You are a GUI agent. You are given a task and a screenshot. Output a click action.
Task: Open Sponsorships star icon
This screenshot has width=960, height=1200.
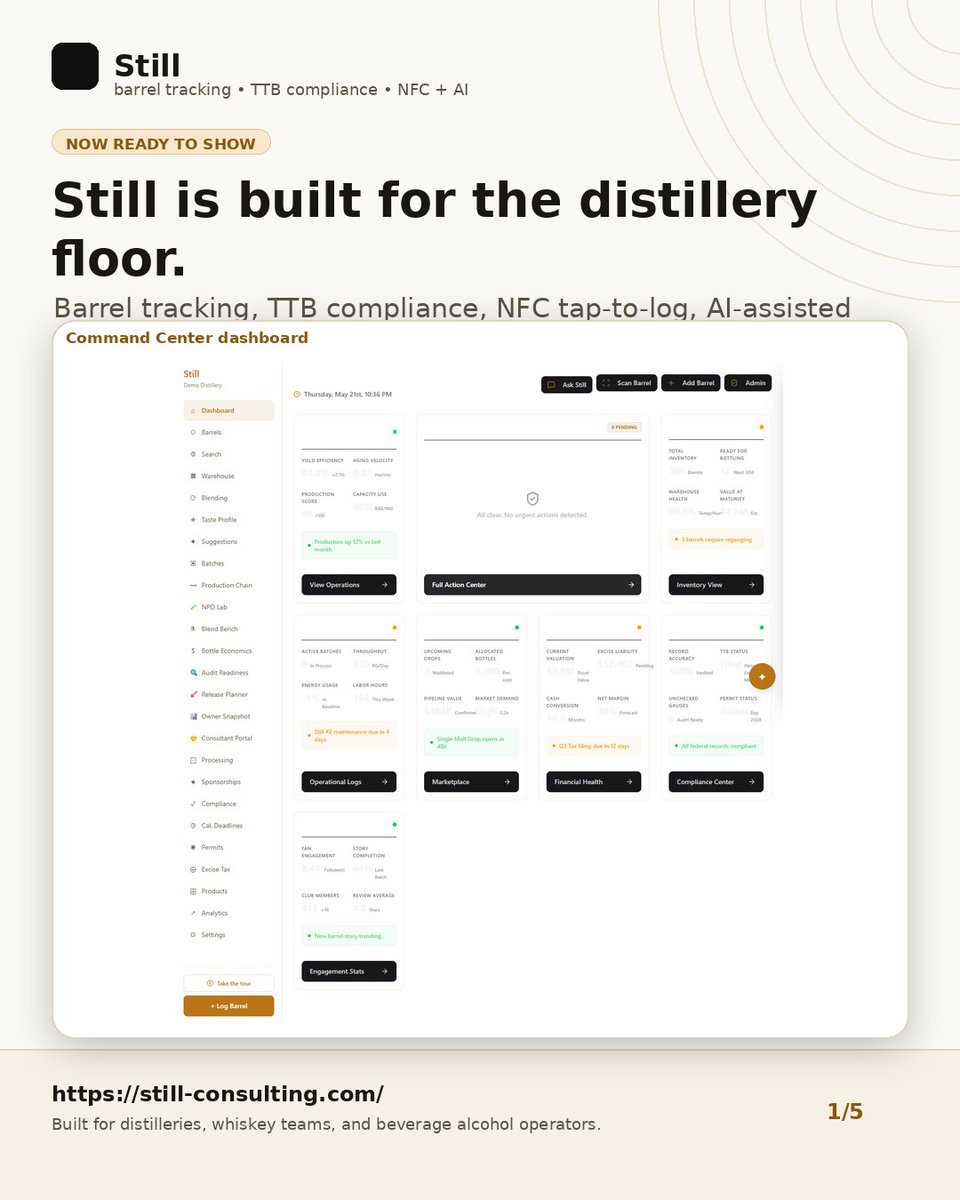tap(193, 782)
